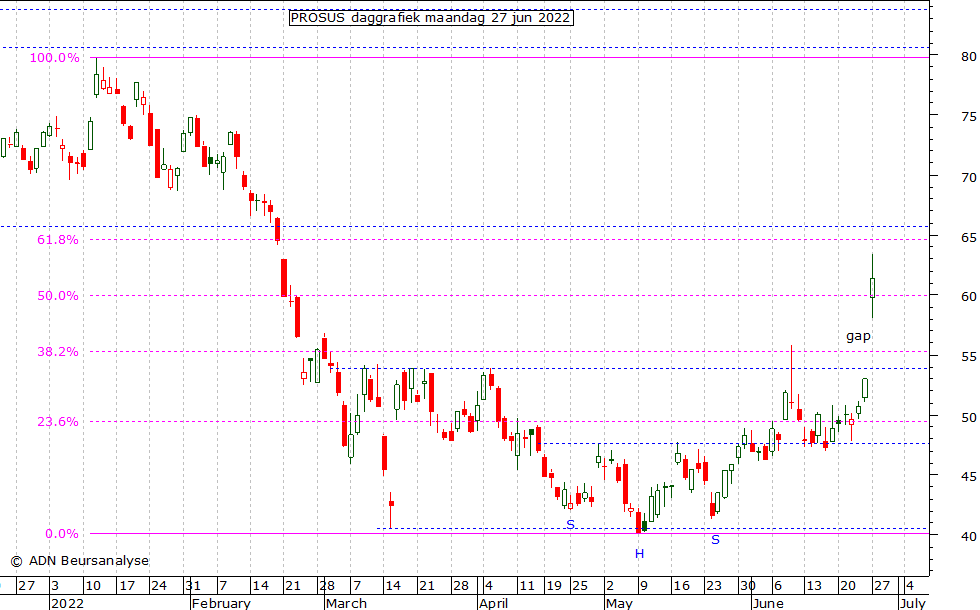This screenshot has height=610, width=980.
Task: Click the 2022 year label on the time axis
Action: point(67,603)
